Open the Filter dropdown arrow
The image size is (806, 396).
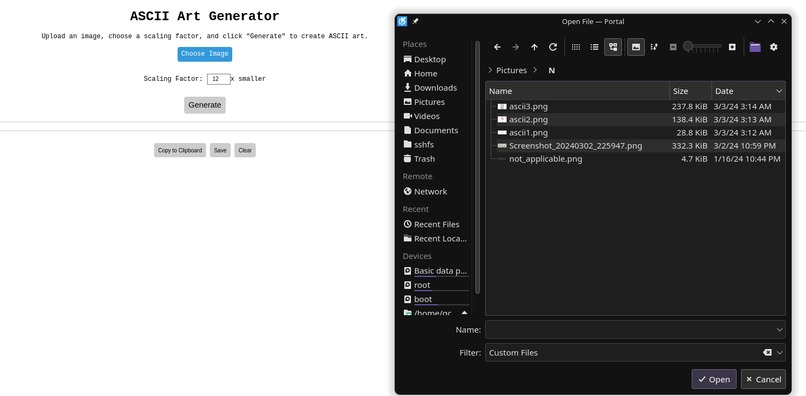(780, 353)
